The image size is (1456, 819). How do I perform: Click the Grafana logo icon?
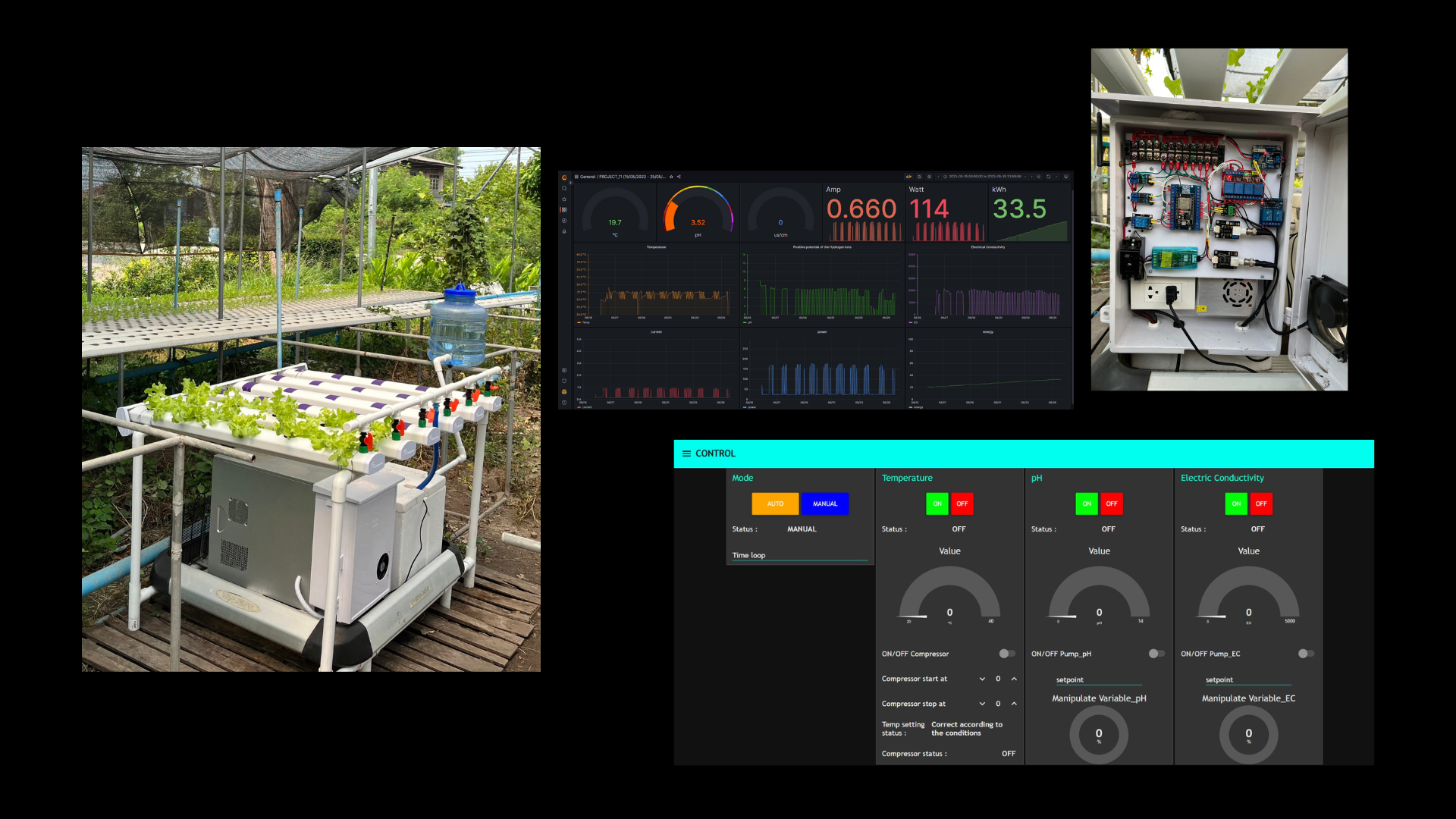click(x=564, y=177)
